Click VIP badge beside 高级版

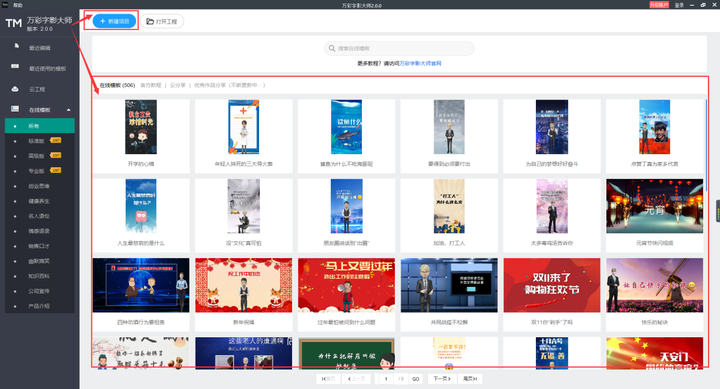56,155
